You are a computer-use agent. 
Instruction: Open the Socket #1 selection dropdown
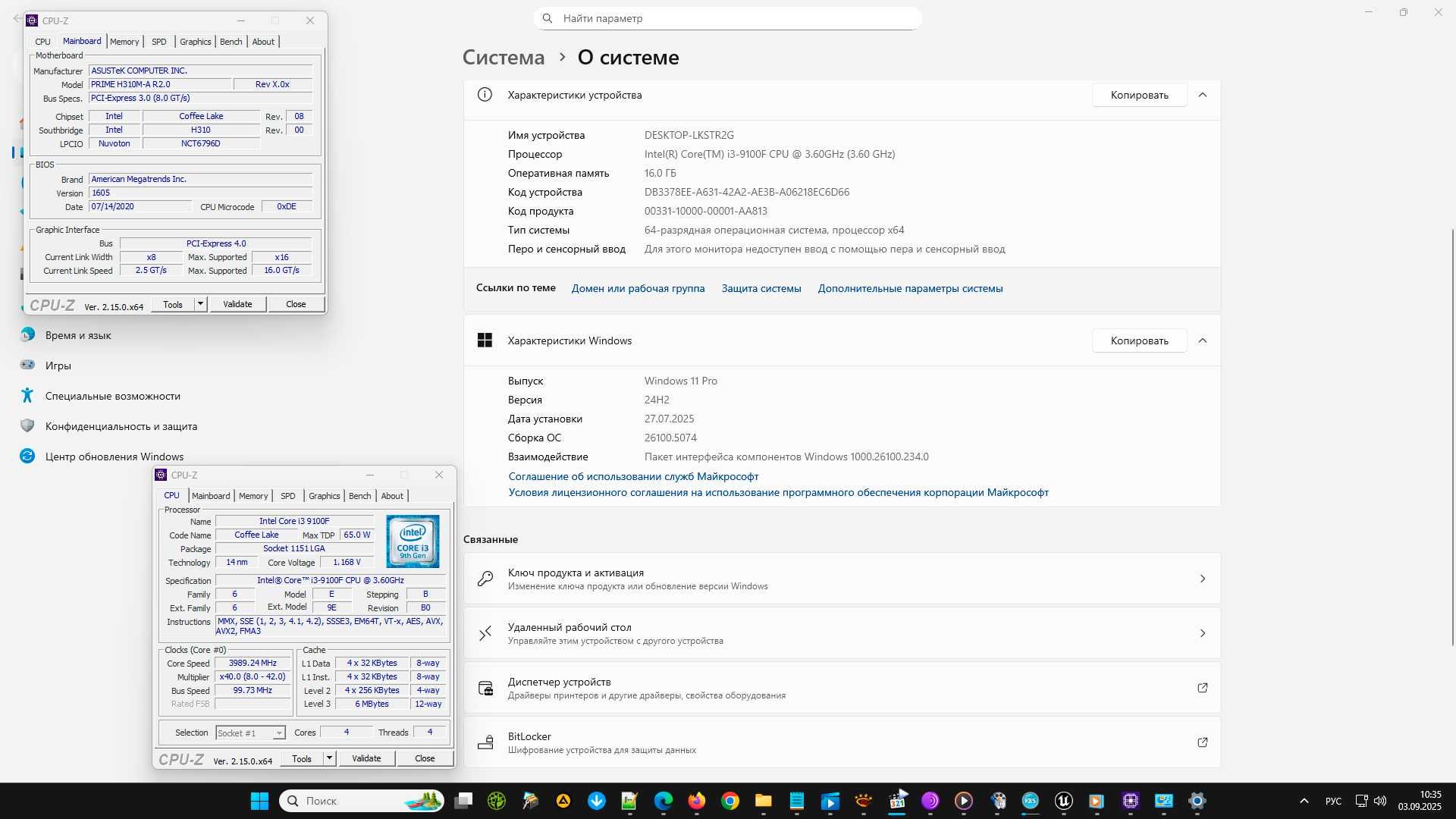tap(250, 733)
